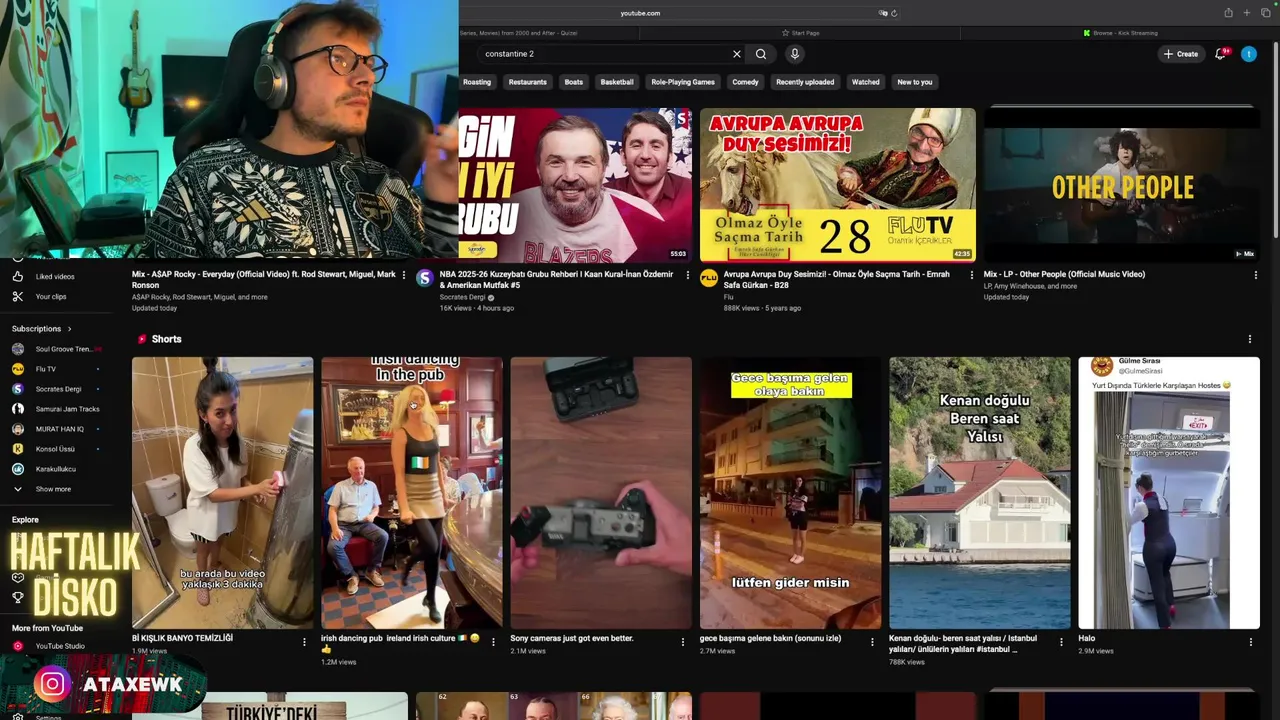Open the notifications bell

point(1220,54)
